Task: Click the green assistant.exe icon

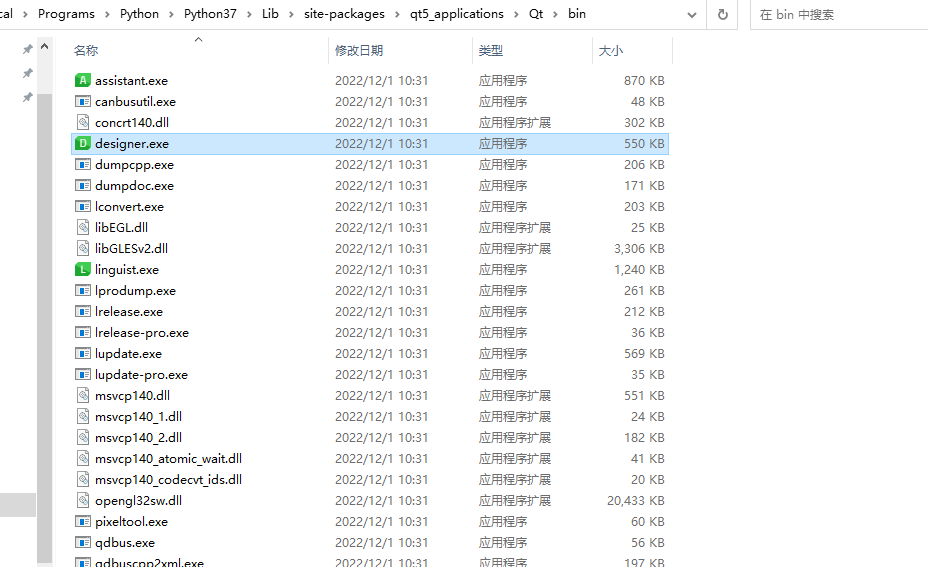Action: (83, 80)
